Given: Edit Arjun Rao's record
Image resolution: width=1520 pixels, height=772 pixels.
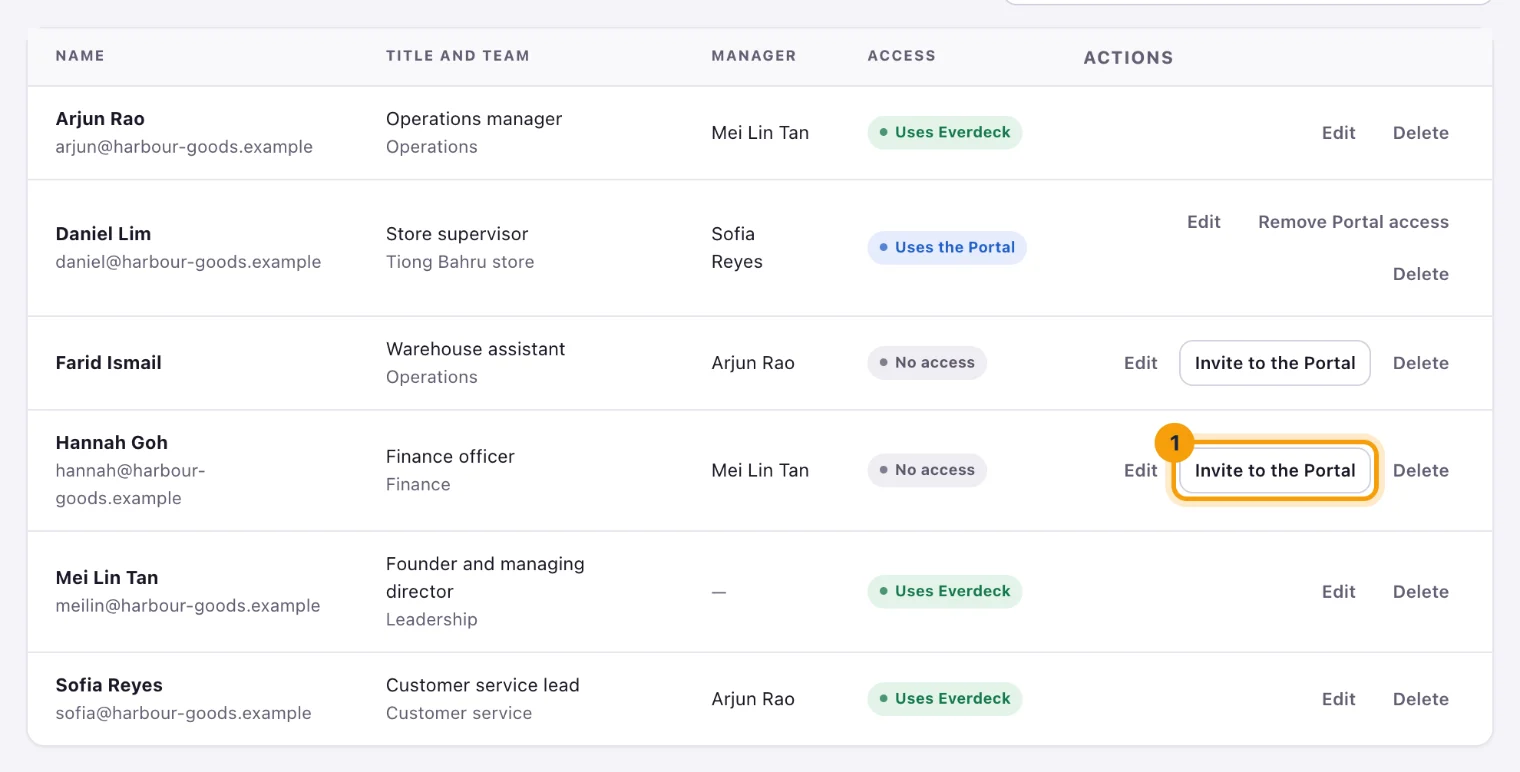Looking at the screenshot, I should pyautogui.click(x=1338, y=133).
